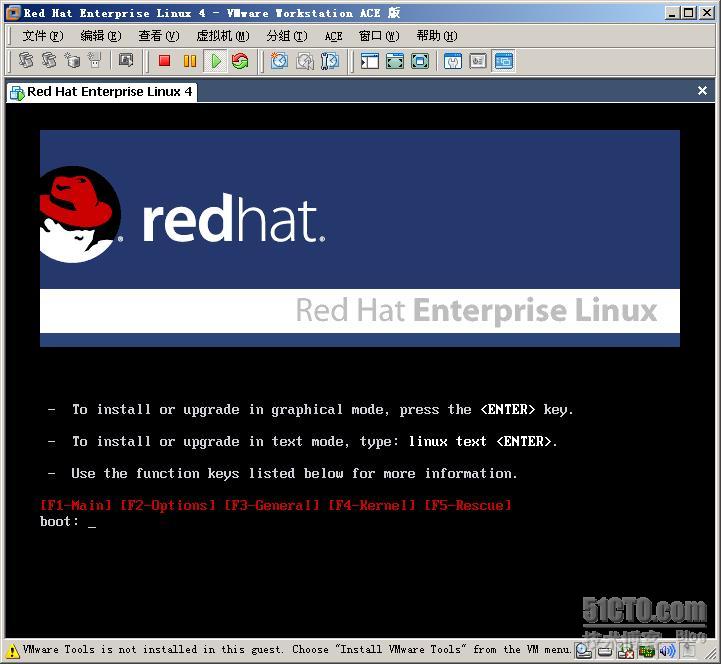Click the boot: prompt input line

click(x=68, y=522)
